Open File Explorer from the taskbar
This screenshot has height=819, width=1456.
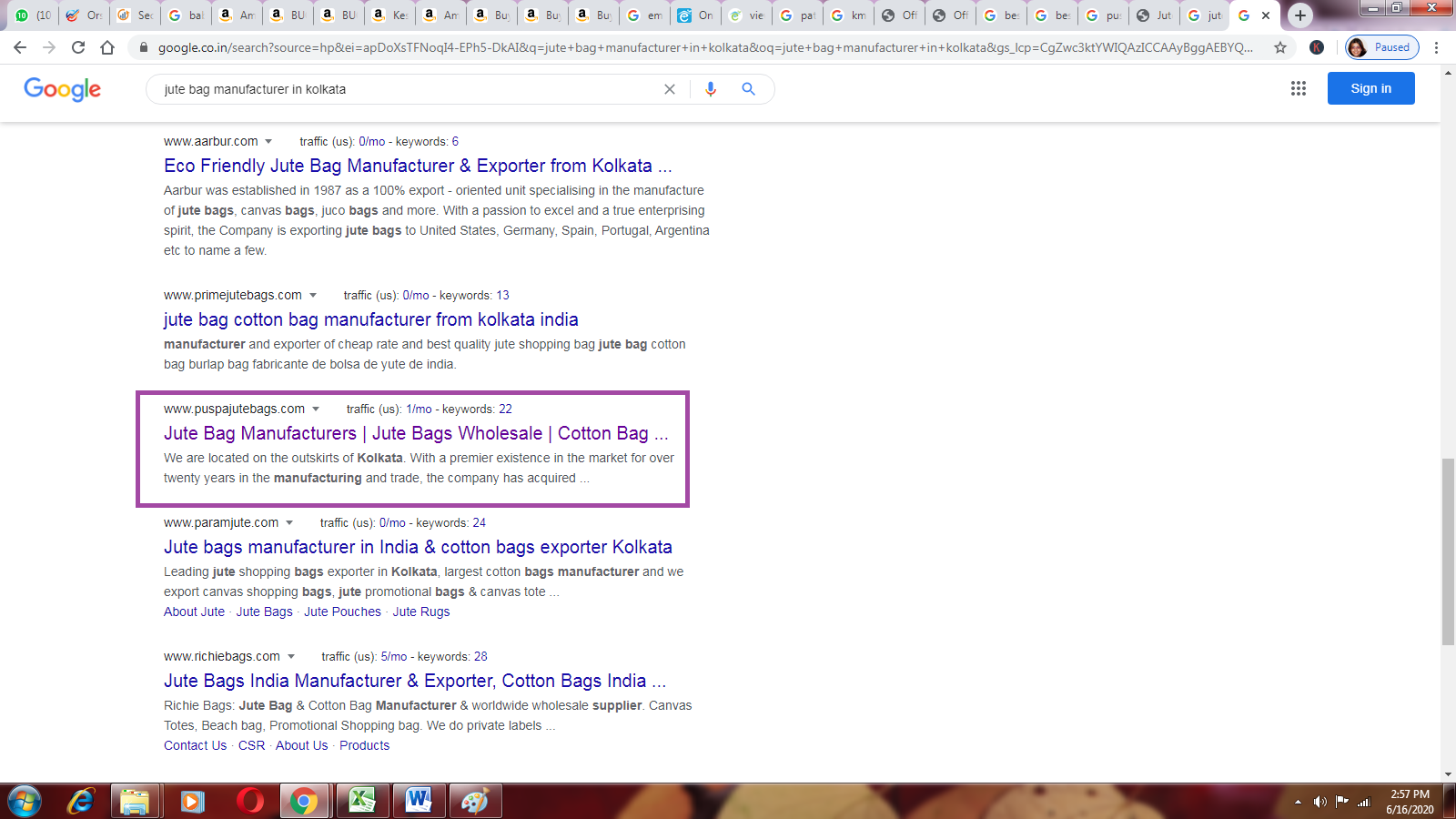click(135, 802)
